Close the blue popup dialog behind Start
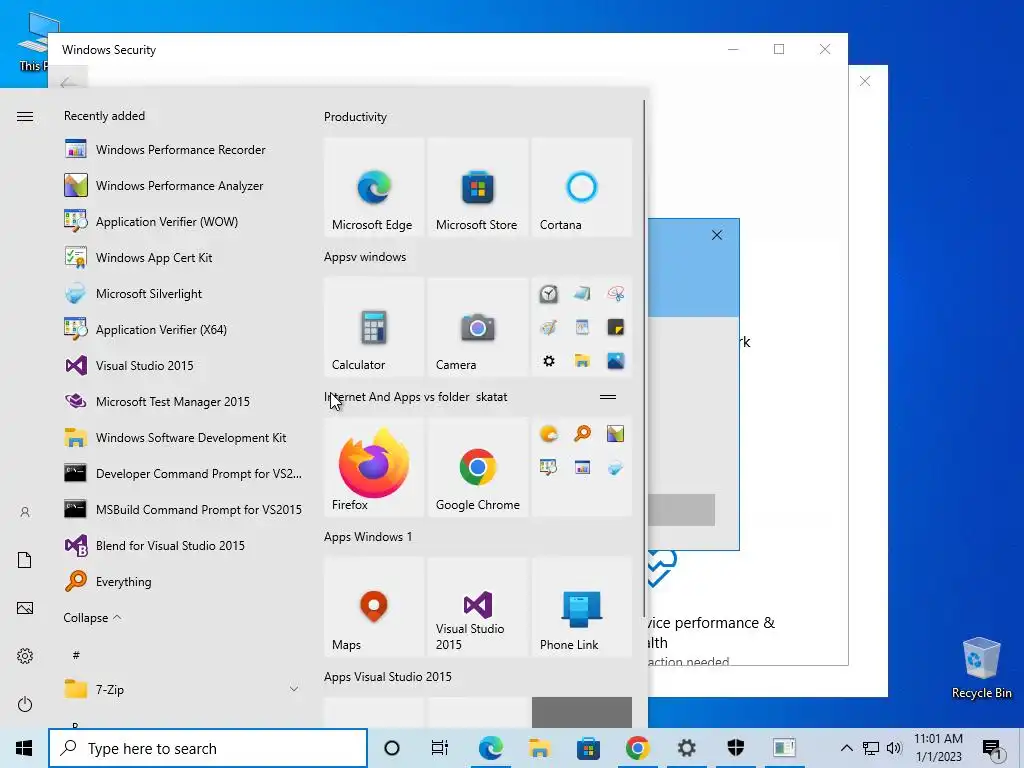This screenshot has width=1024, height=768. (x=716, y=235)
